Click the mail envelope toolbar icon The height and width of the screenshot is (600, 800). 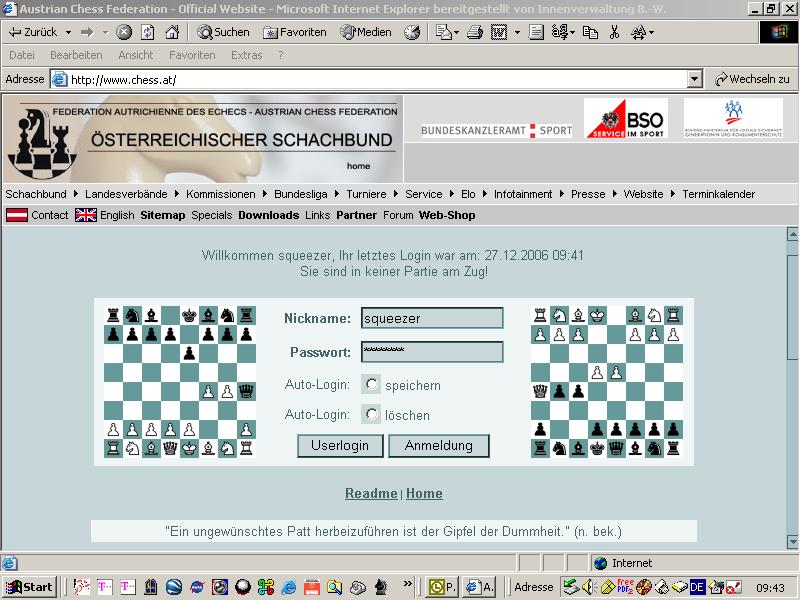443,33
